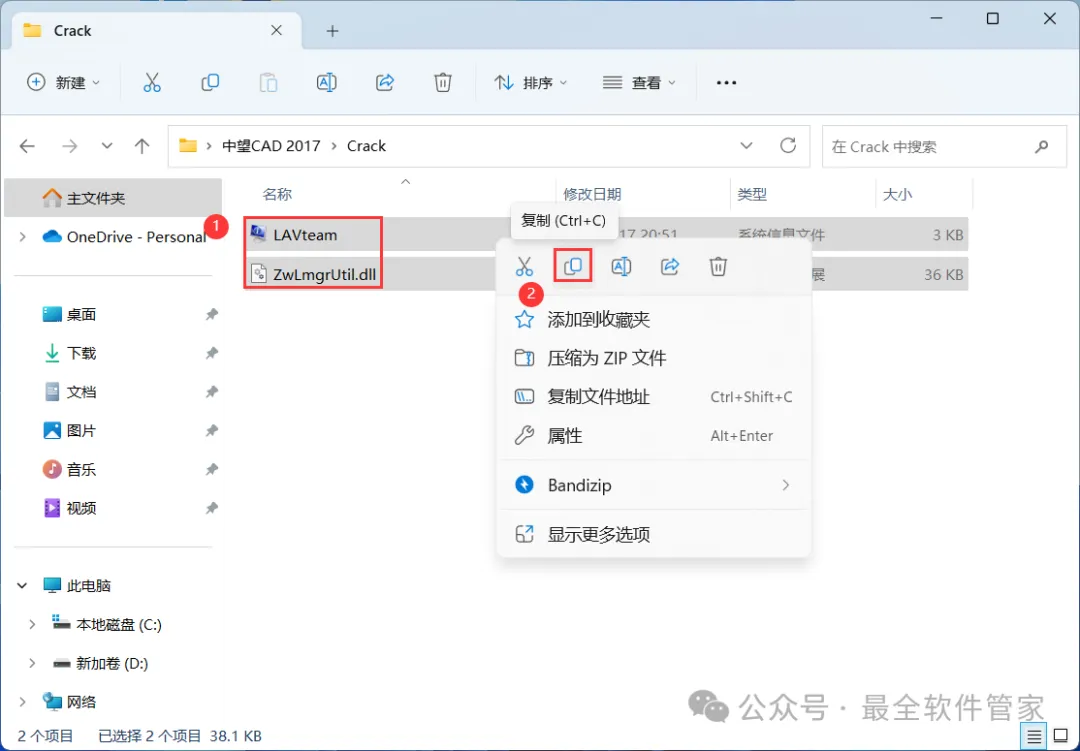Viewport: 1080px width, 751px height.
Task: Close the Crack tab
Action: [x=276, y=30]
